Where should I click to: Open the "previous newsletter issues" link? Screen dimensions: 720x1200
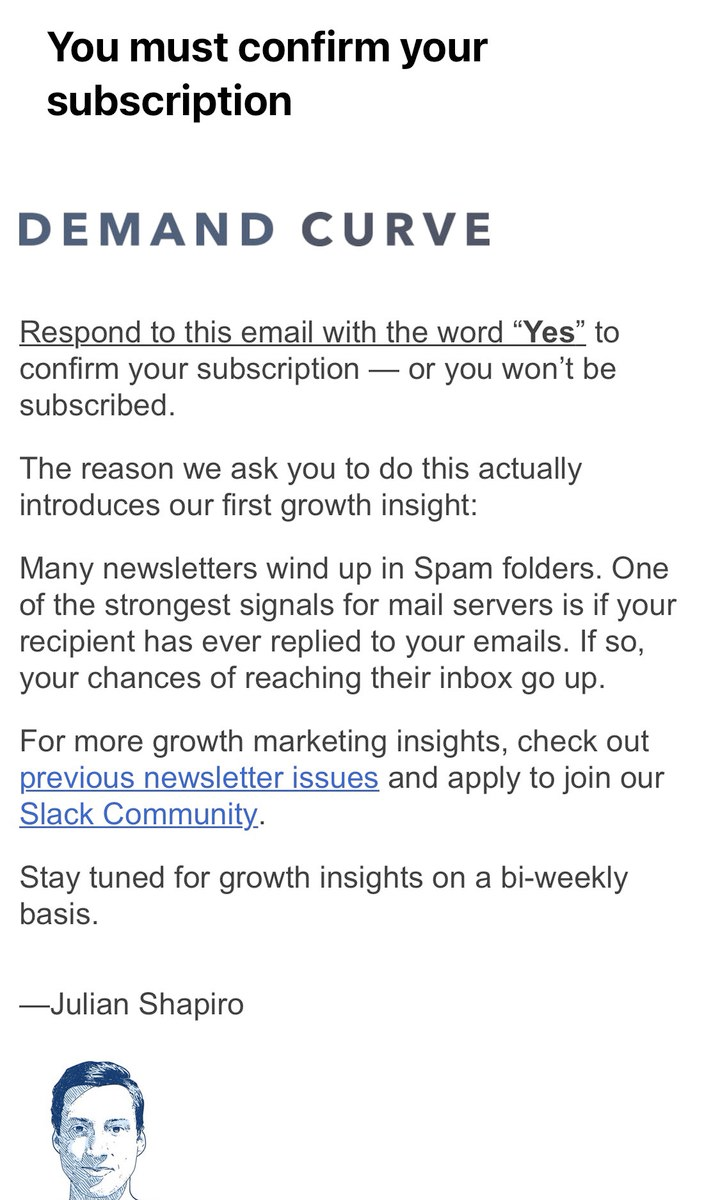(199, 778)
